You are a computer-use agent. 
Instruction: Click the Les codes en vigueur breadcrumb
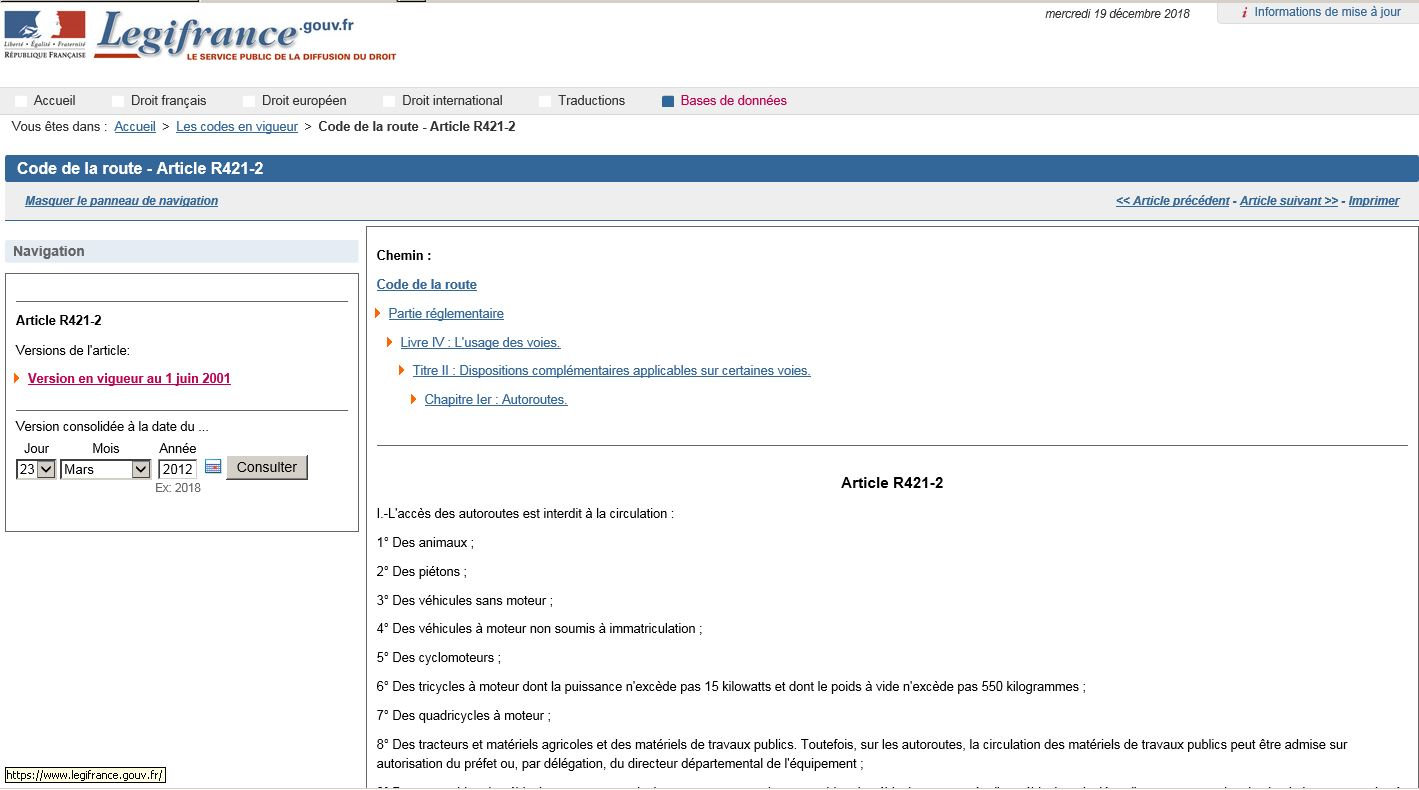(237, 127)
